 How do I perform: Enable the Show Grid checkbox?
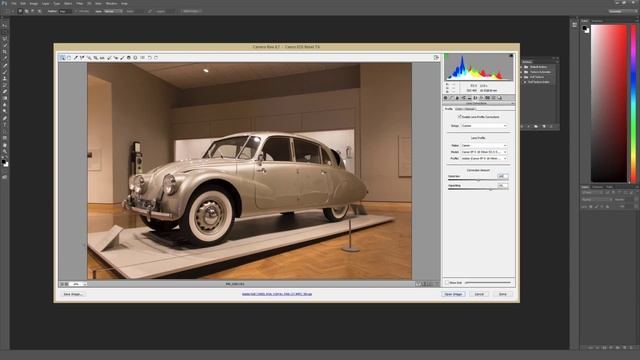tap(447, 282)
